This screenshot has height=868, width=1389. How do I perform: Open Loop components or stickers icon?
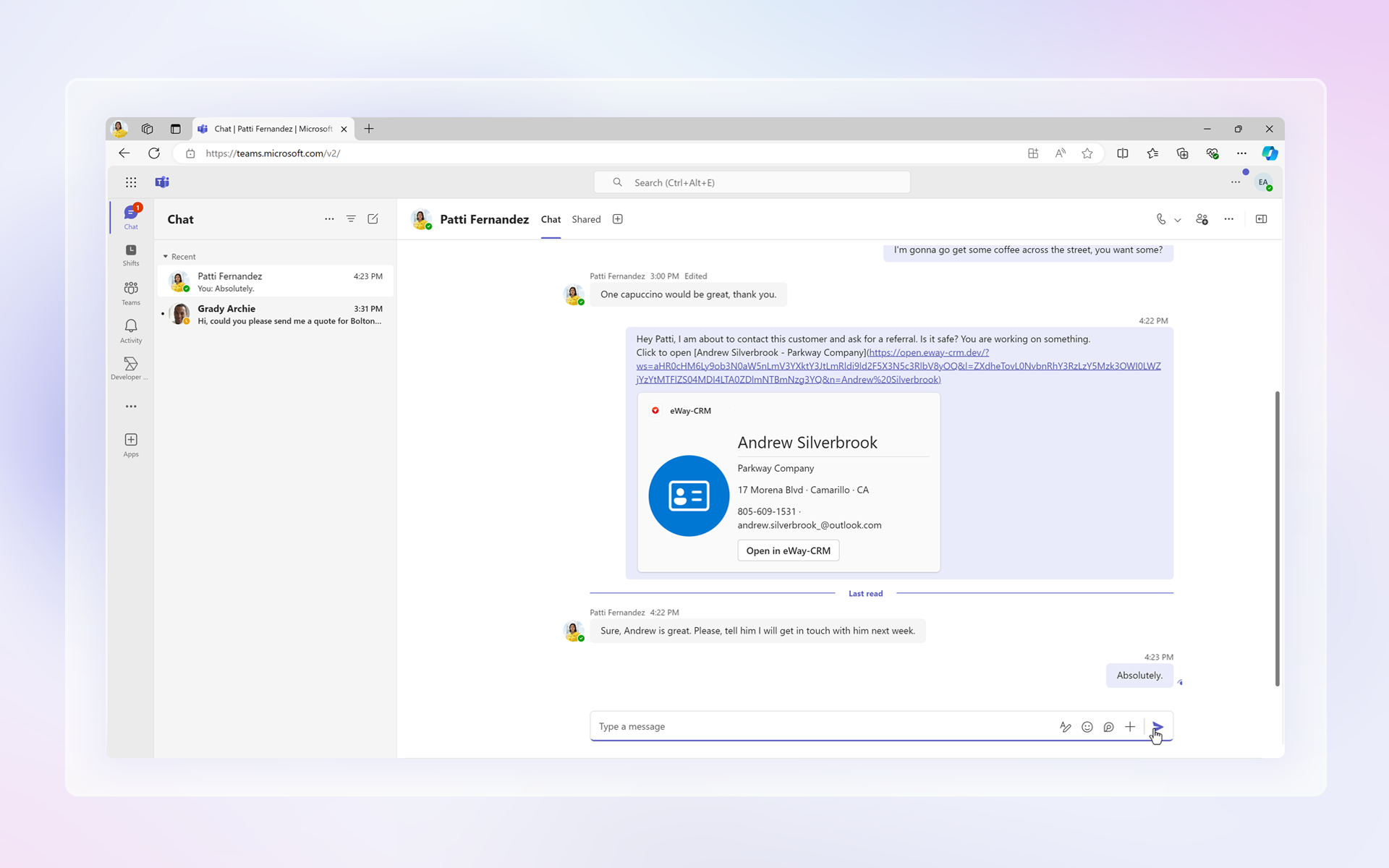coord(1108,727)
